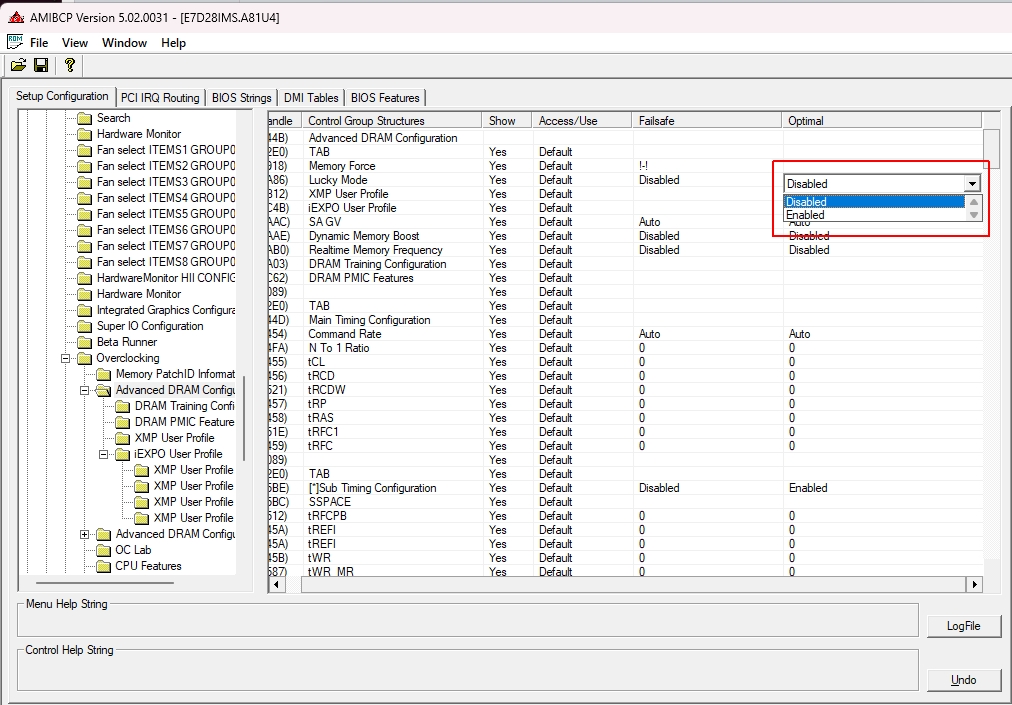Switch to the BIOS Features tab
This screenshot has height=705, width=1012.
click(x=385, y=97)
